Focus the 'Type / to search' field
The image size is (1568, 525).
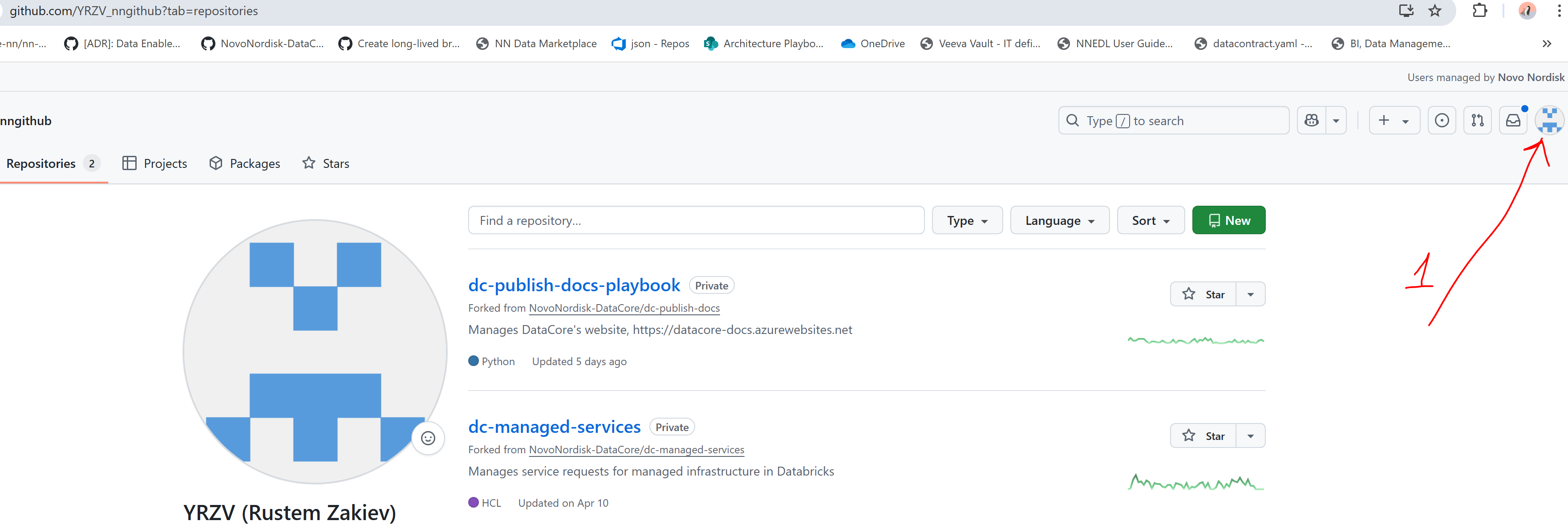pyautogui.click(x=1173, y=121)
